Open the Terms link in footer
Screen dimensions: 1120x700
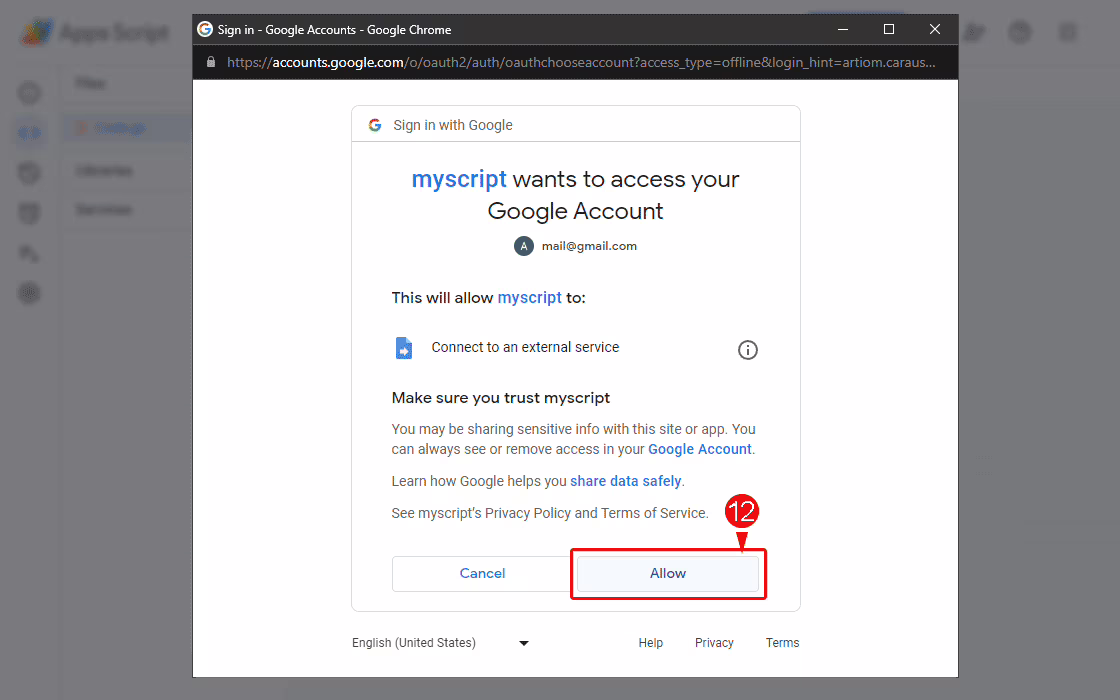coord(782,643)
